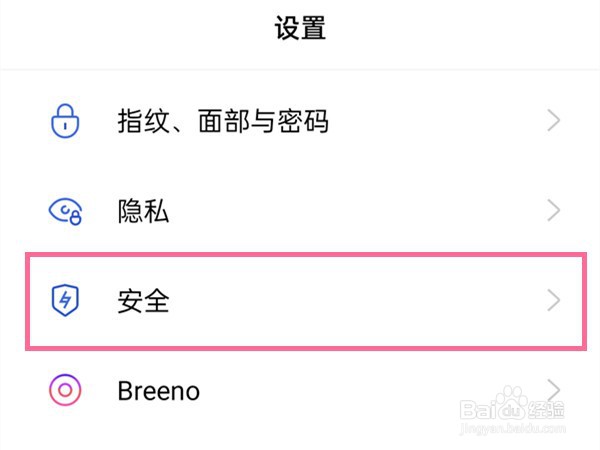Expand the 指纹、面部与密码 chevron arrow
Viewport: 600px width, 450px height.
(x=554, y=122)
